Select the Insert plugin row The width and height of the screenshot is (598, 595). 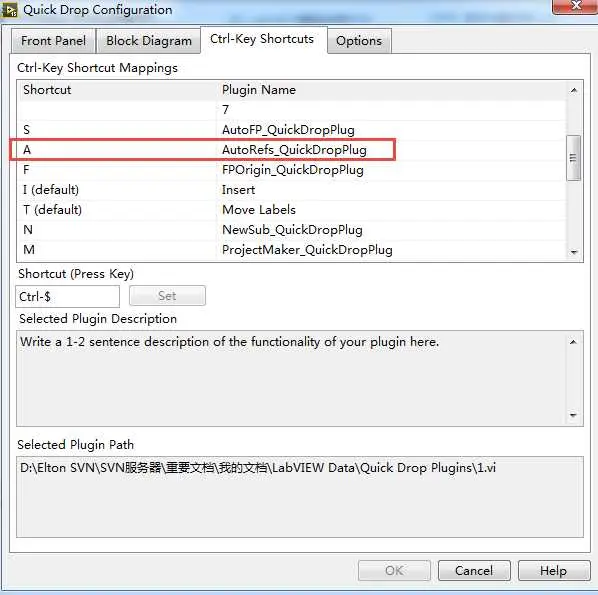(292, 190)
